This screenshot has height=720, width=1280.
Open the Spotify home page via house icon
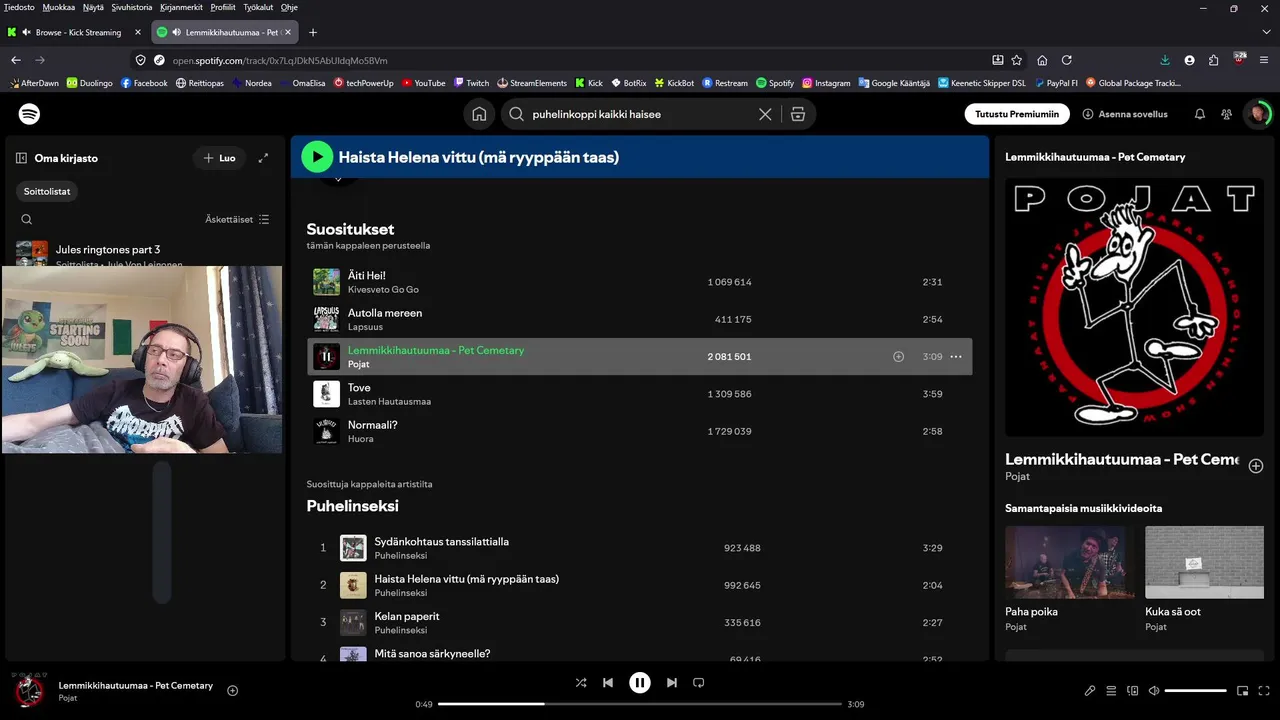coord(480,114)
